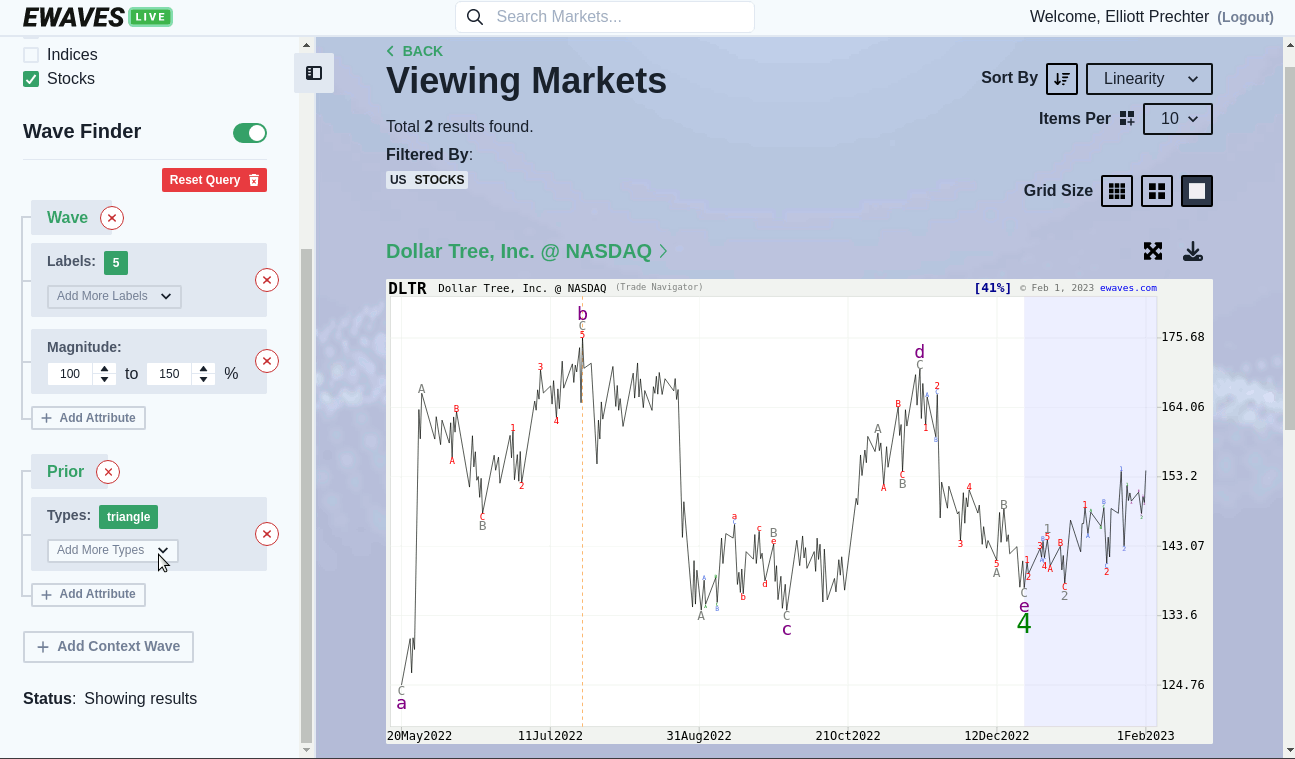Add attribute to the Prior block
Viewport: 1295px width, 759px height.
[88, 594]
